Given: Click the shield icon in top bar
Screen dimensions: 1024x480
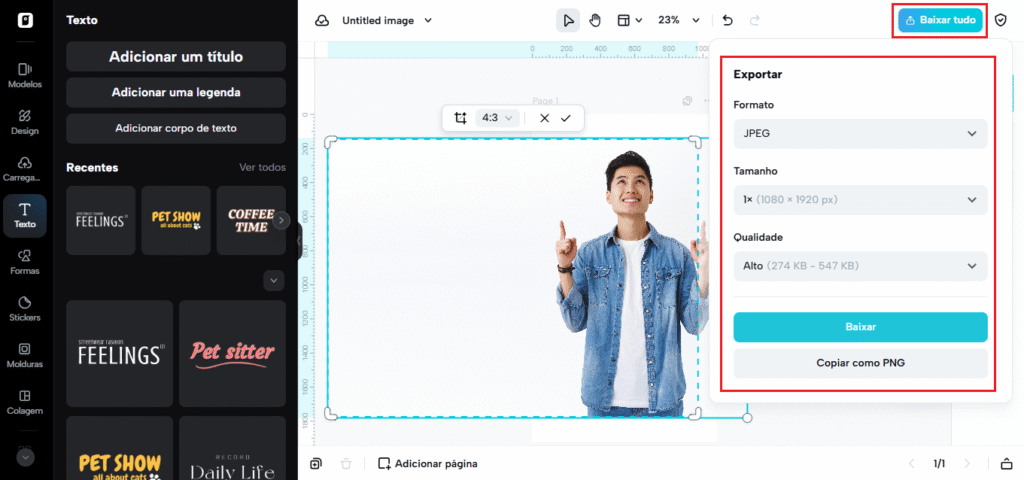Looking at the screenshot, I should (x=1001, y=20).
